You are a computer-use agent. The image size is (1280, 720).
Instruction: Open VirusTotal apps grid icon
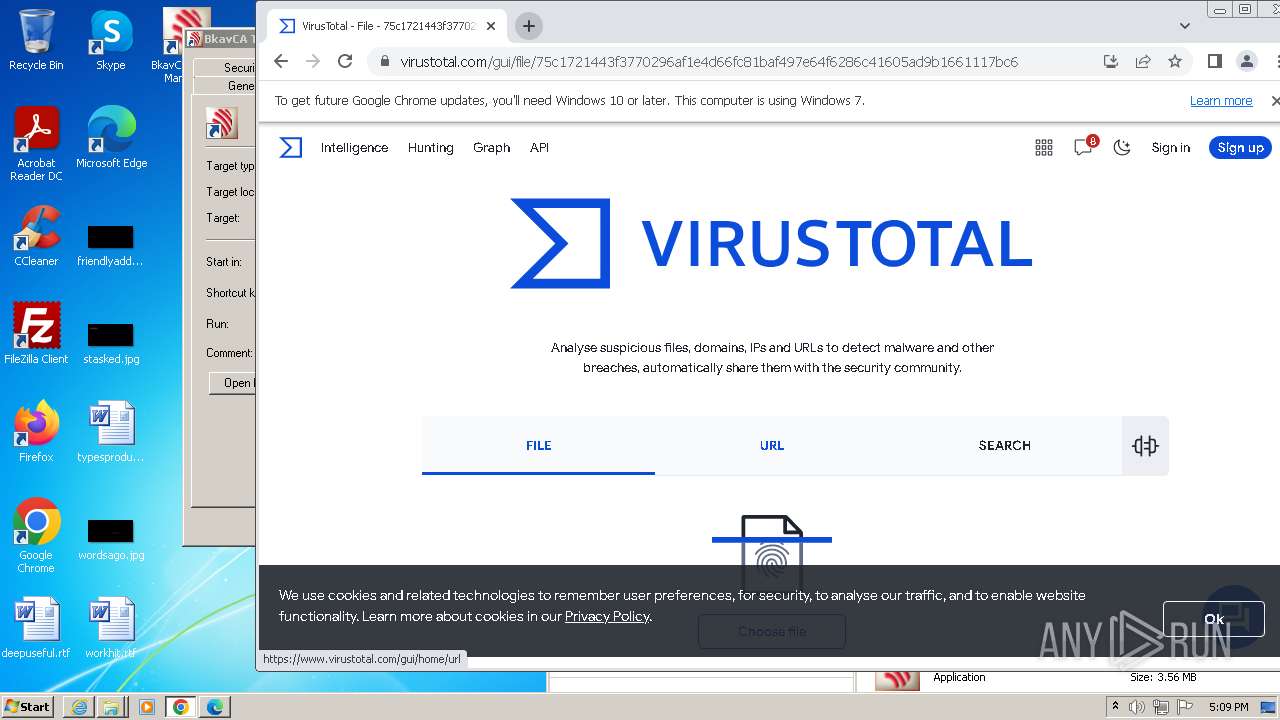[1044, 147]
